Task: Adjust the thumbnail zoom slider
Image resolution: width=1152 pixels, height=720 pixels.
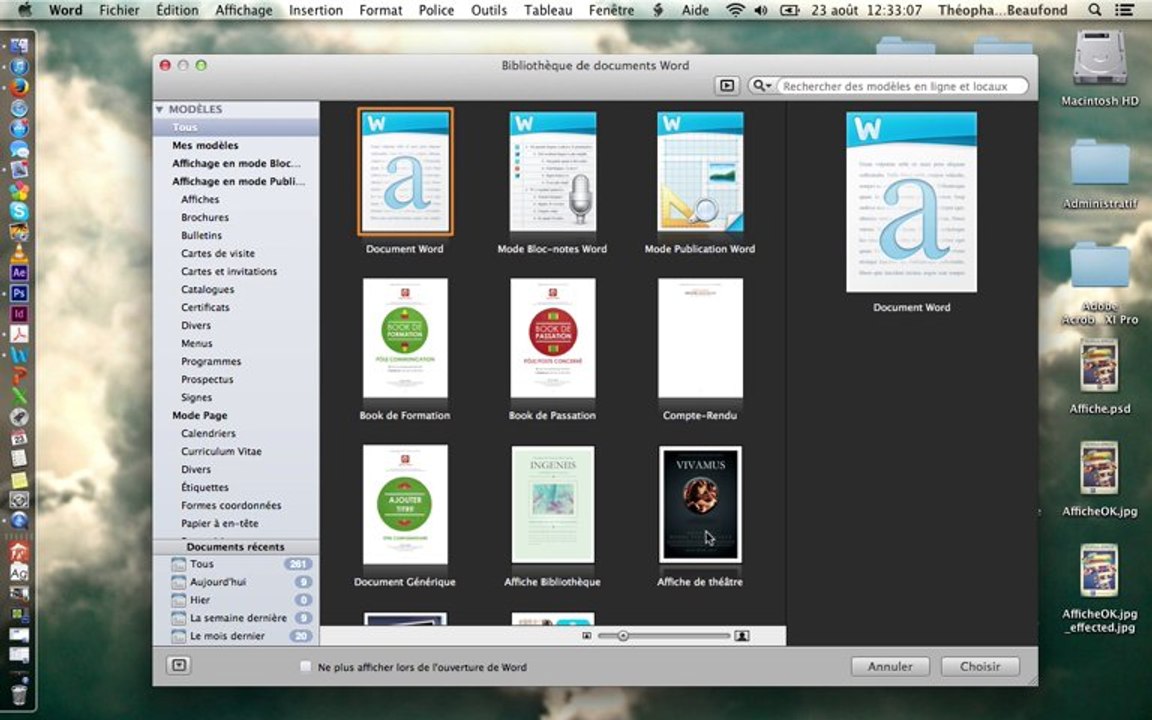Action: click(x=623, y=636)
